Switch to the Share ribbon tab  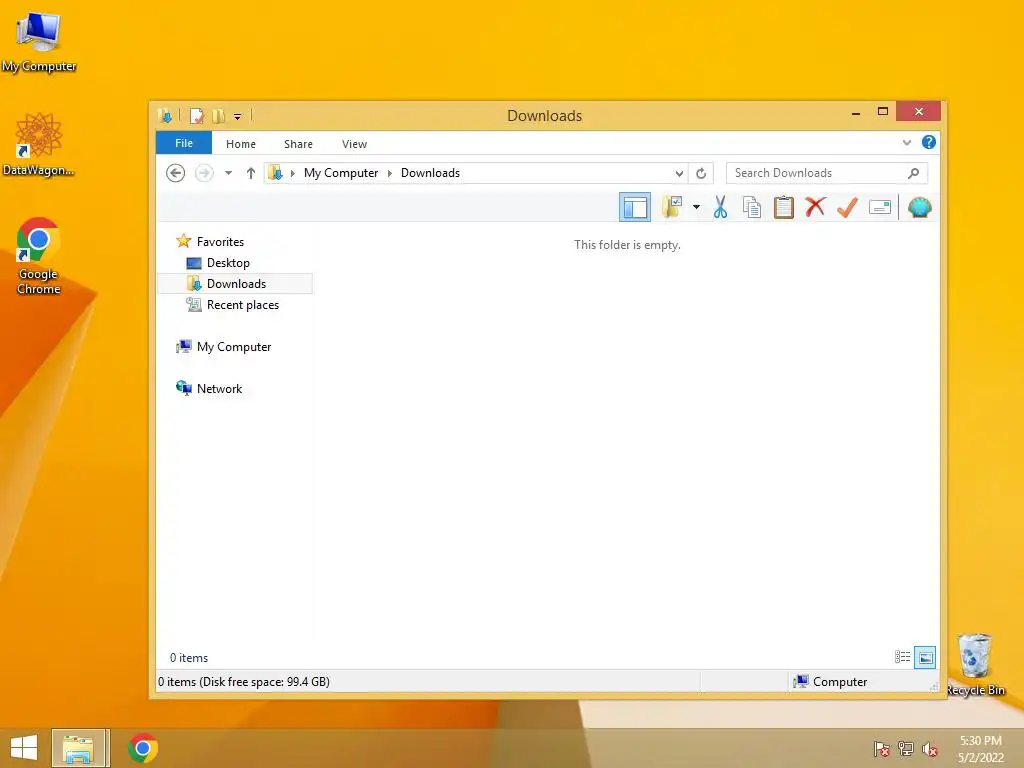pyautogui.click(x=298, y=144)
